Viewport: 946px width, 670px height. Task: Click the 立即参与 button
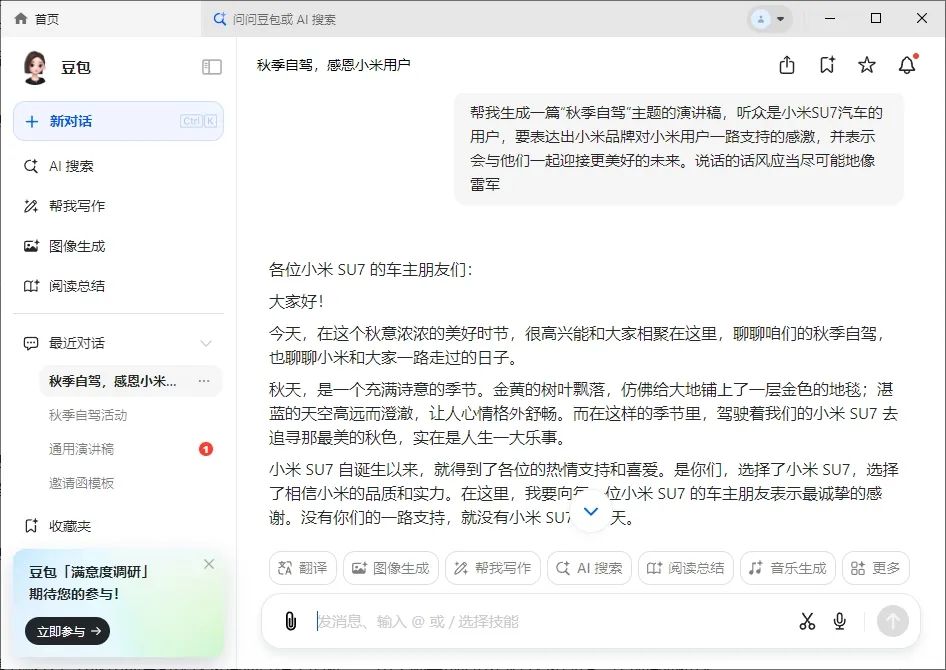tap(68, 631)
